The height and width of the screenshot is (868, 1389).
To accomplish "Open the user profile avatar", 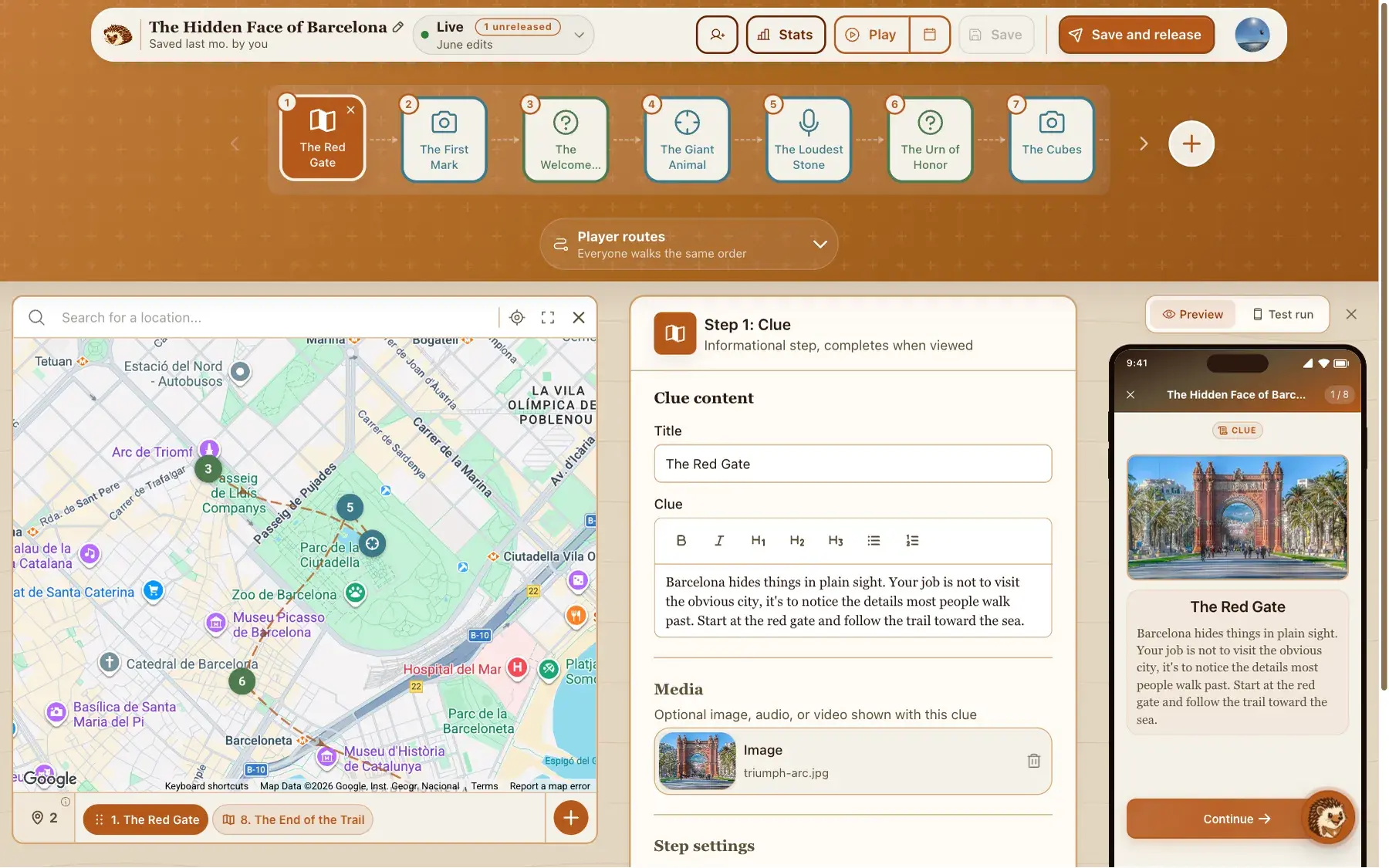I will tap(1252, 35).
